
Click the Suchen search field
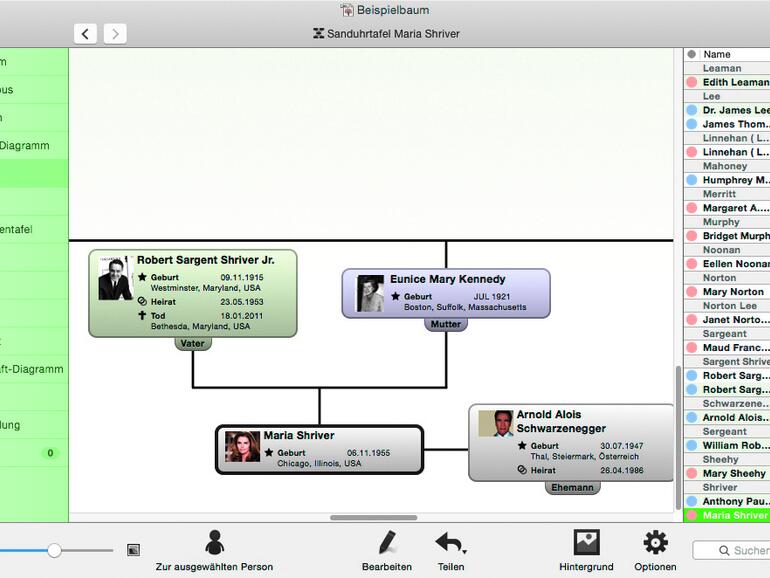pos(732,550)
